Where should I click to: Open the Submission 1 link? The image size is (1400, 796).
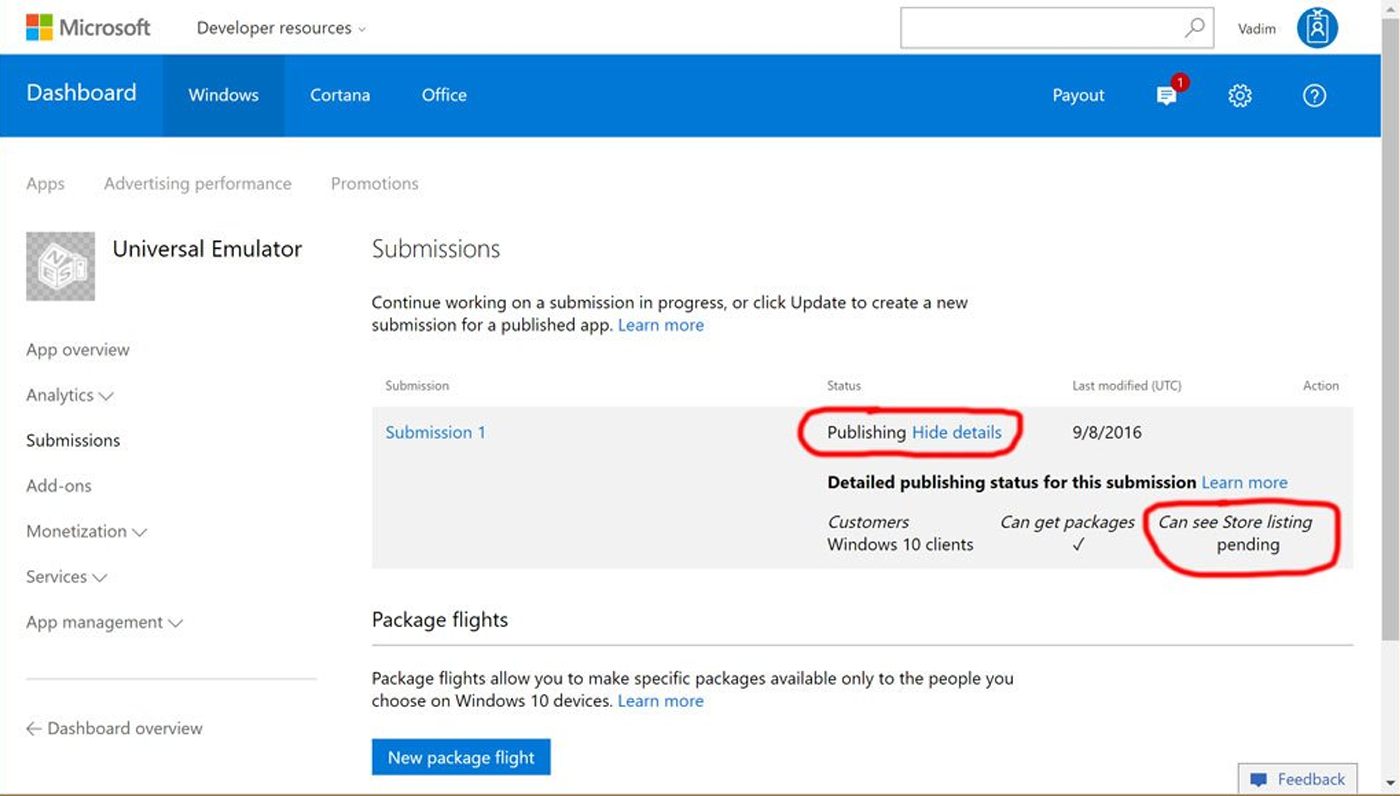click(x=436, y=432)
